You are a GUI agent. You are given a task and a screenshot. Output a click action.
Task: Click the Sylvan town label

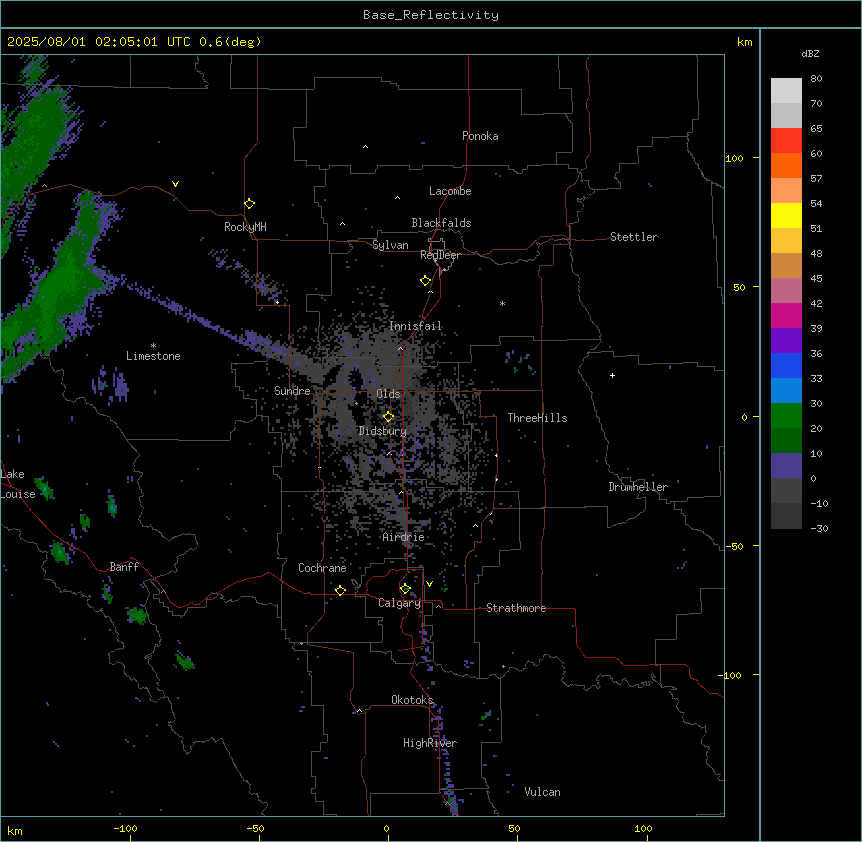(x=390, y=245)
